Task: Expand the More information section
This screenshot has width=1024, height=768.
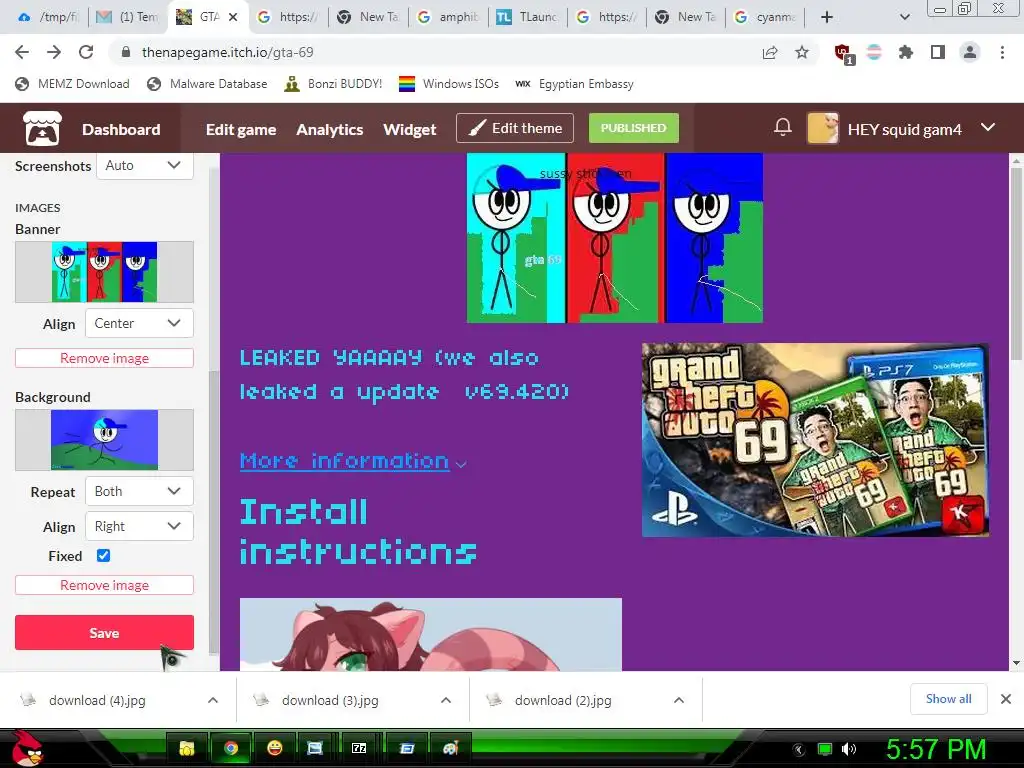Action: [x=353, y=461]
